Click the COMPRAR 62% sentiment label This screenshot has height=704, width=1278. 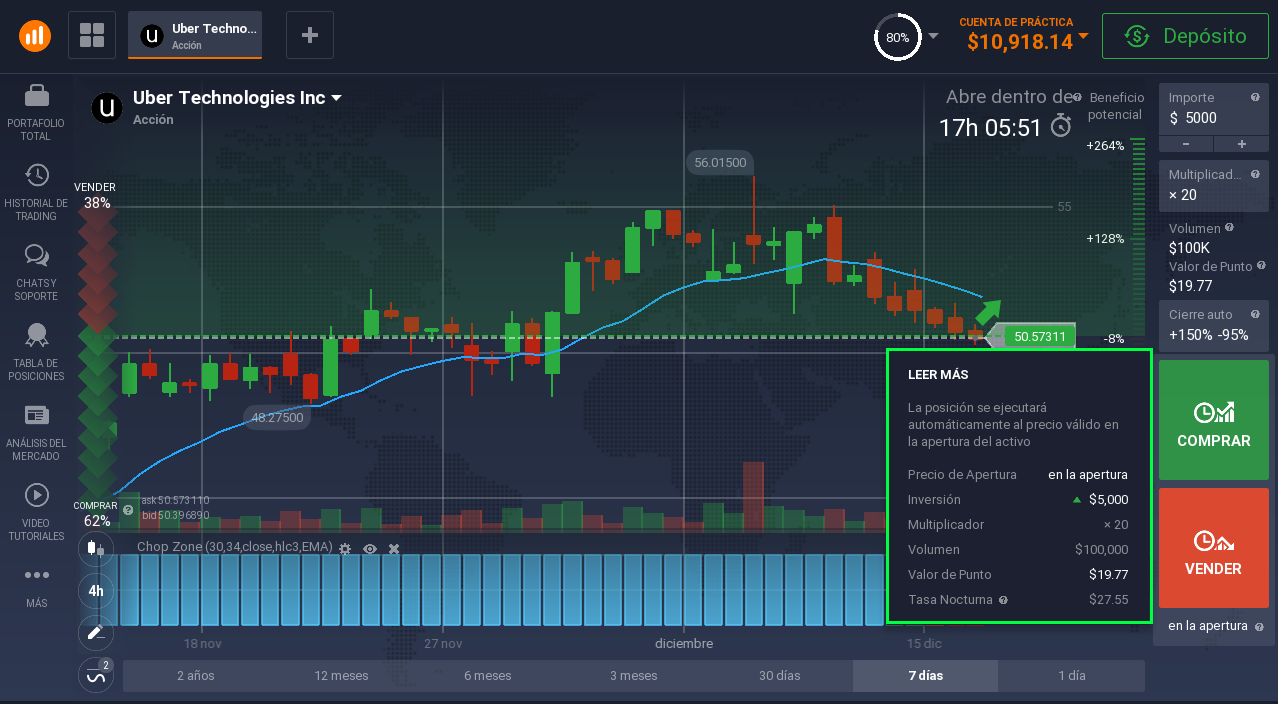97,514
